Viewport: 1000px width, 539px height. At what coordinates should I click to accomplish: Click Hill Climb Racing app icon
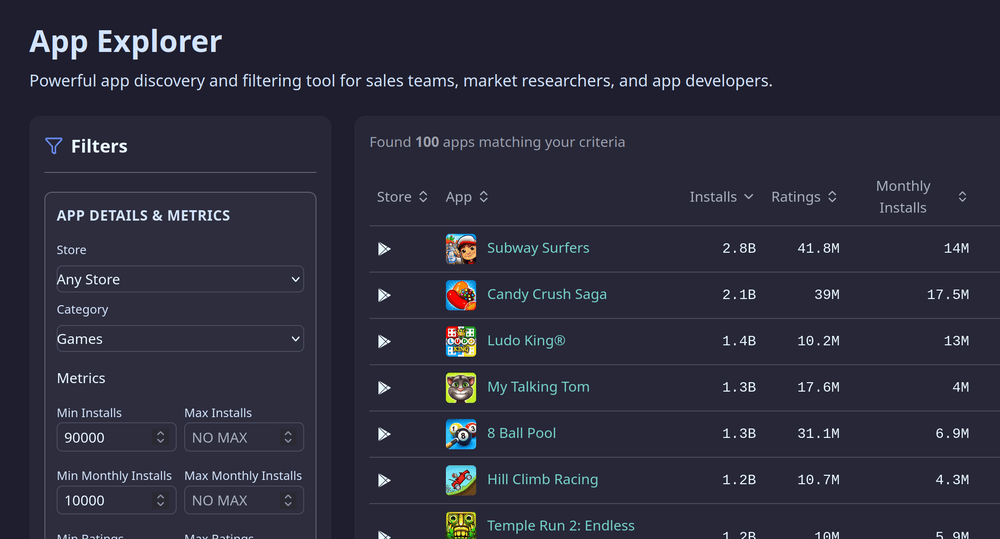click(x=460, y=480)
